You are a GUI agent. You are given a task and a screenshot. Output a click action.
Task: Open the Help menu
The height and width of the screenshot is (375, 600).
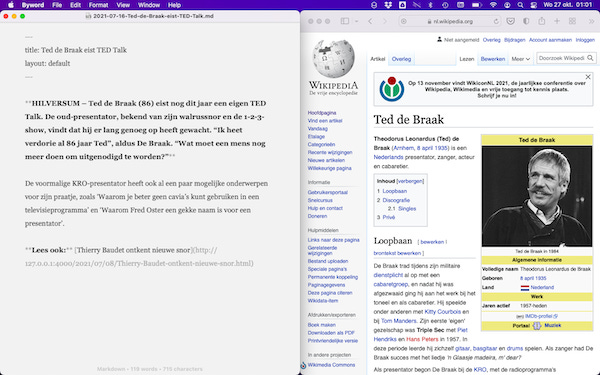click(174, 5)
